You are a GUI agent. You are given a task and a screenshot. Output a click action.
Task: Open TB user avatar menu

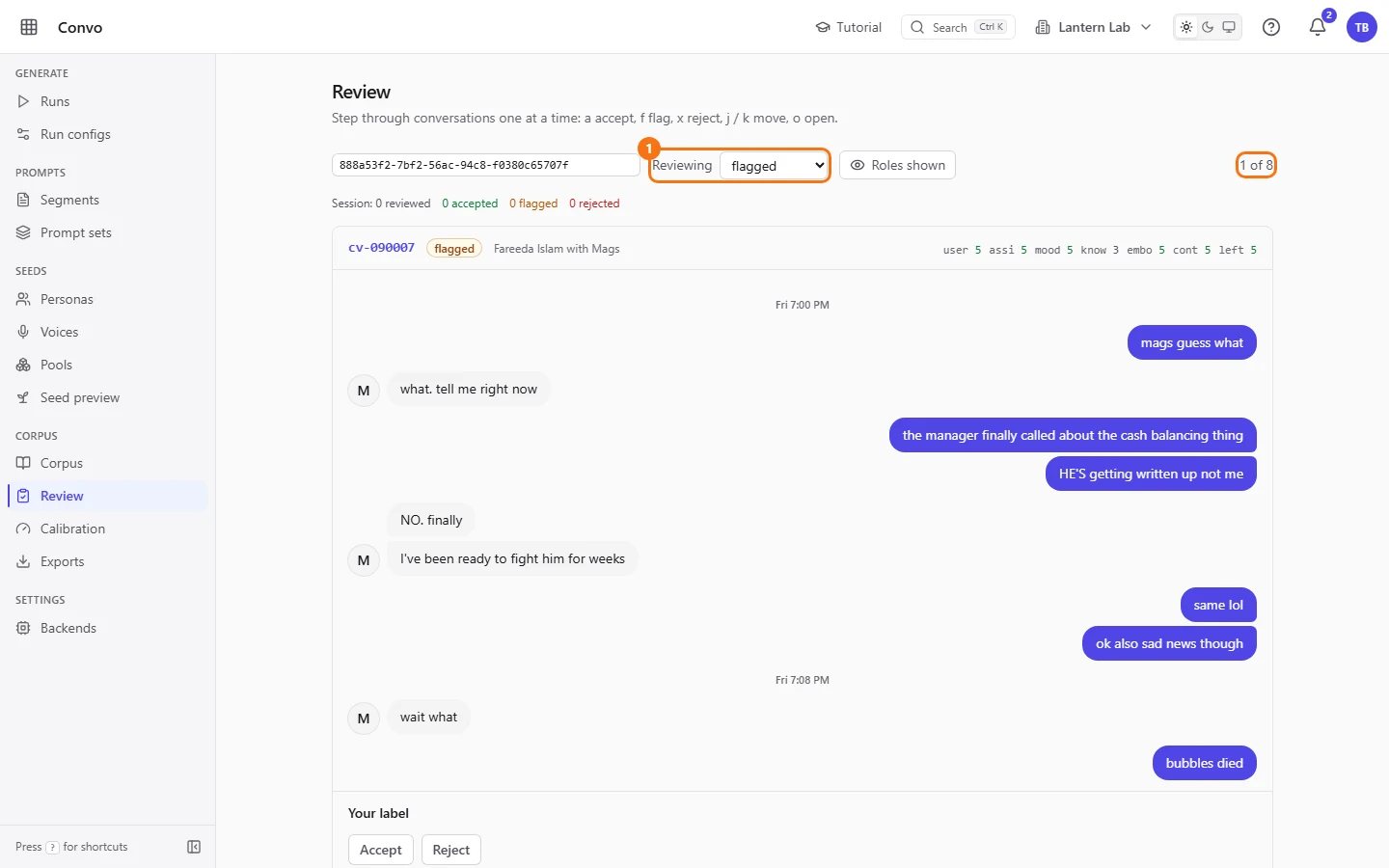click(x=1362, y=27)
